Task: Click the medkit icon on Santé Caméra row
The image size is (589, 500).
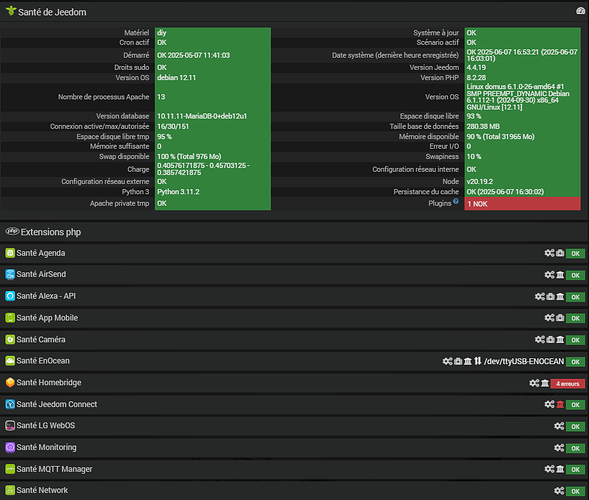Action: click(x=550, y=340)
